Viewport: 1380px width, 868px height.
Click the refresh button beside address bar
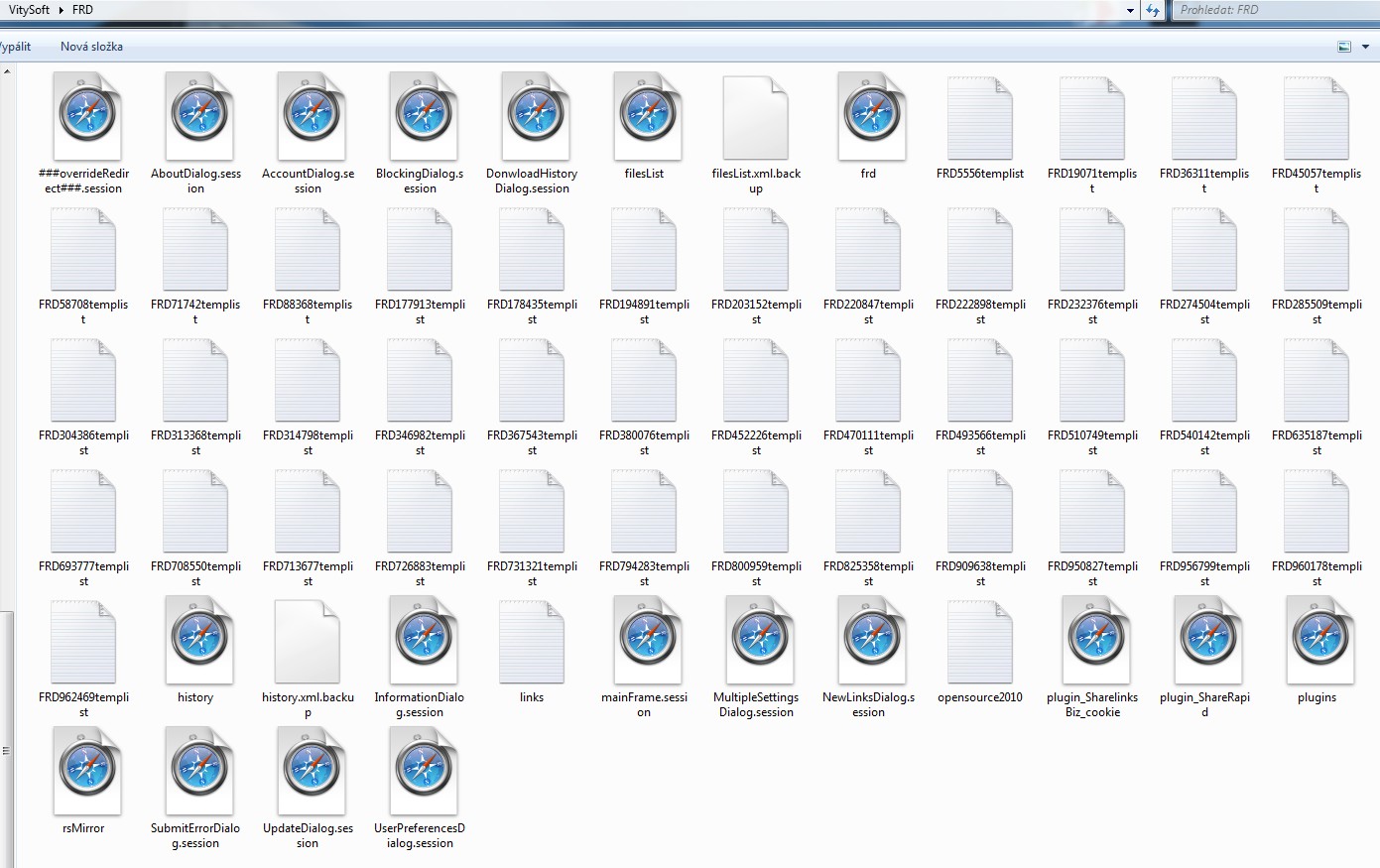(x=1153, y=10)
